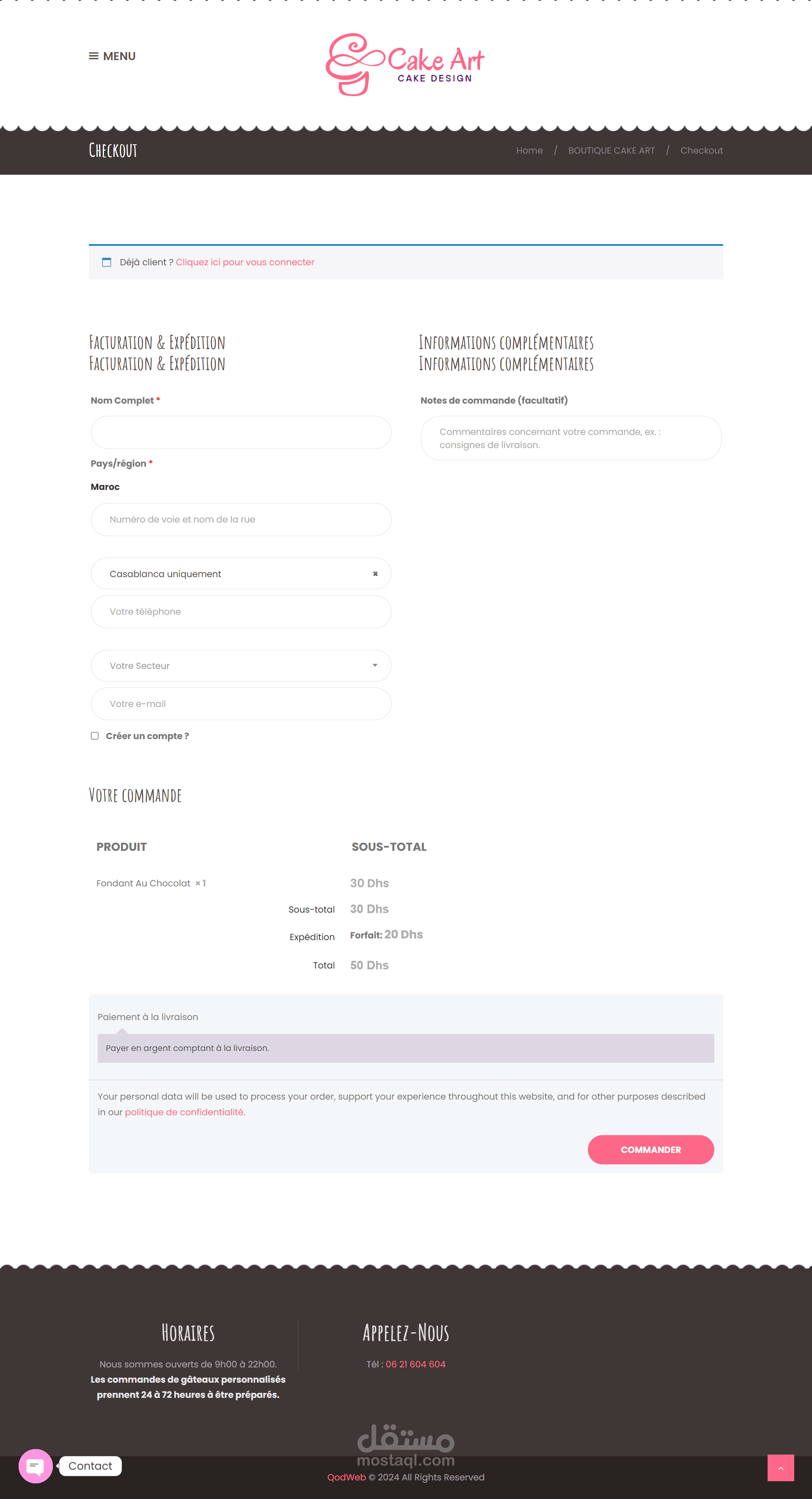Viewport: 812px width, 1499px height.
Task: Click Cliquez ici pour vous connecter
Action: pyautogui.click(x=245, y=262)
